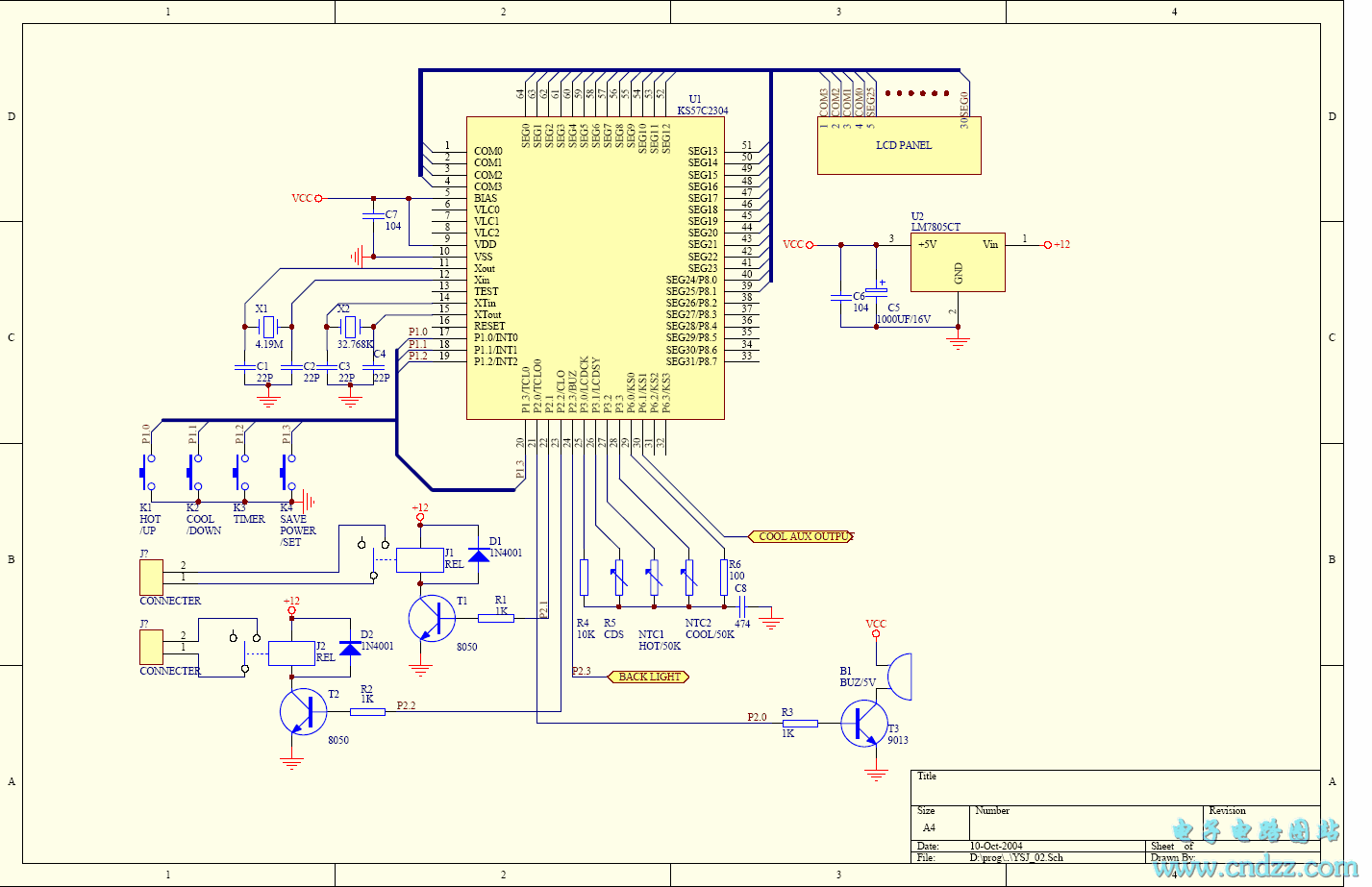Select the C5 1000UF/16V capacitor
Screen dimensions: 1372x887
[876, 290]
